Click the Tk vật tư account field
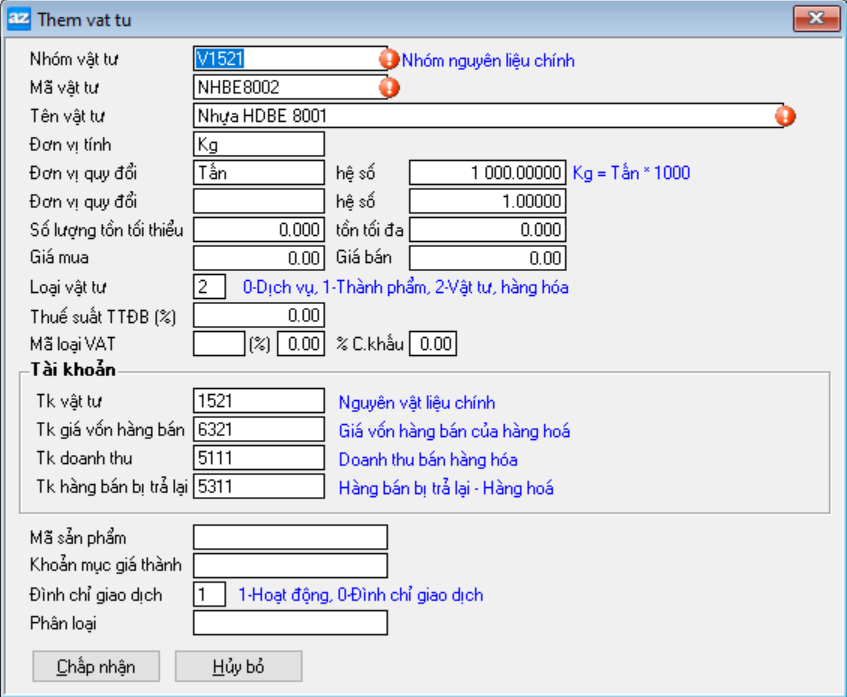The width and height of the screenshot is (847, 697). pyautogui.click(x=259, y=403)
